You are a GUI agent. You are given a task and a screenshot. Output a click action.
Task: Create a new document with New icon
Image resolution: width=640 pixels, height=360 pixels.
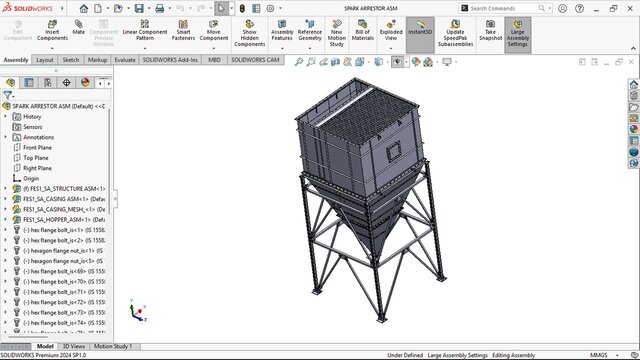(98, 8)
